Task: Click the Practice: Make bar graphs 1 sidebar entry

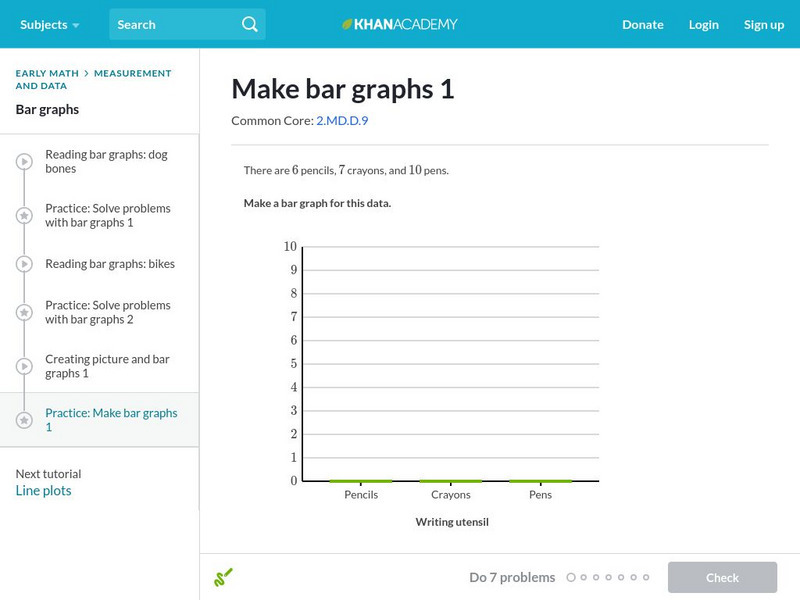Action: pos(110,419)
